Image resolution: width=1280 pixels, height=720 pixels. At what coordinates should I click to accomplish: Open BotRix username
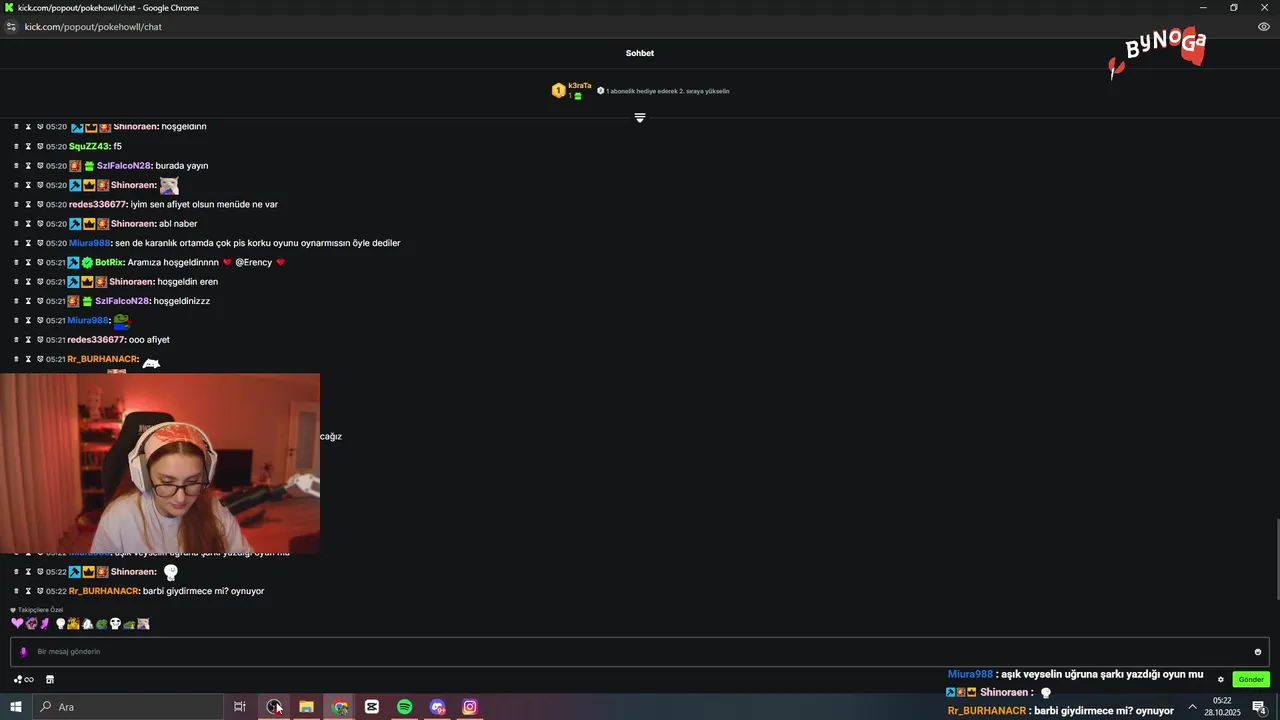109,263
